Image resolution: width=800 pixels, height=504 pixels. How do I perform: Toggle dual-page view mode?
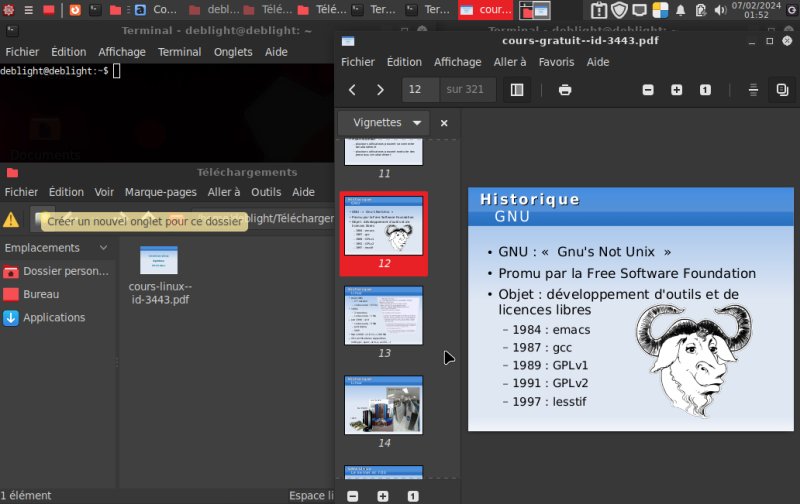click(782, 90)
